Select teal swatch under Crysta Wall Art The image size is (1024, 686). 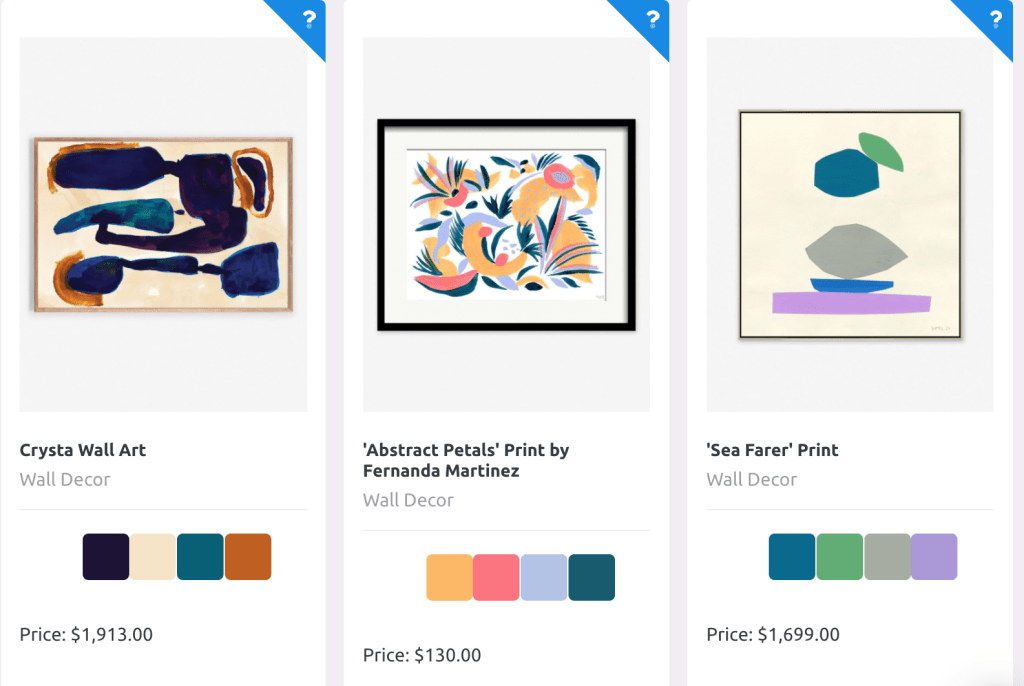pyautogui.click(x=200, y=557)
